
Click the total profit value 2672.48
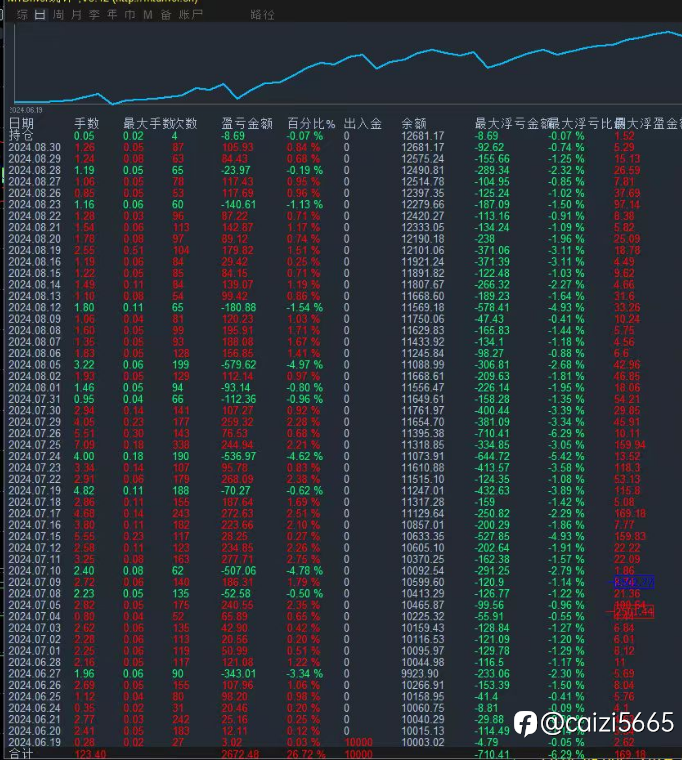coord(241,754)
